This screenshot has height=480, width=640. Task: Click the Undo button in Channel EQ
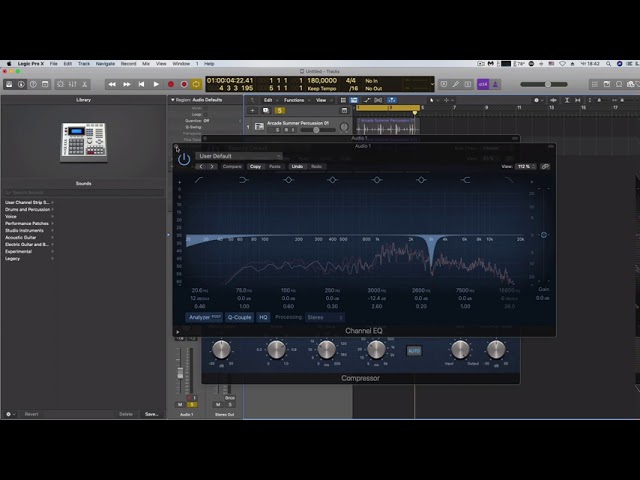pyautogui.click(x=297, y=167)
